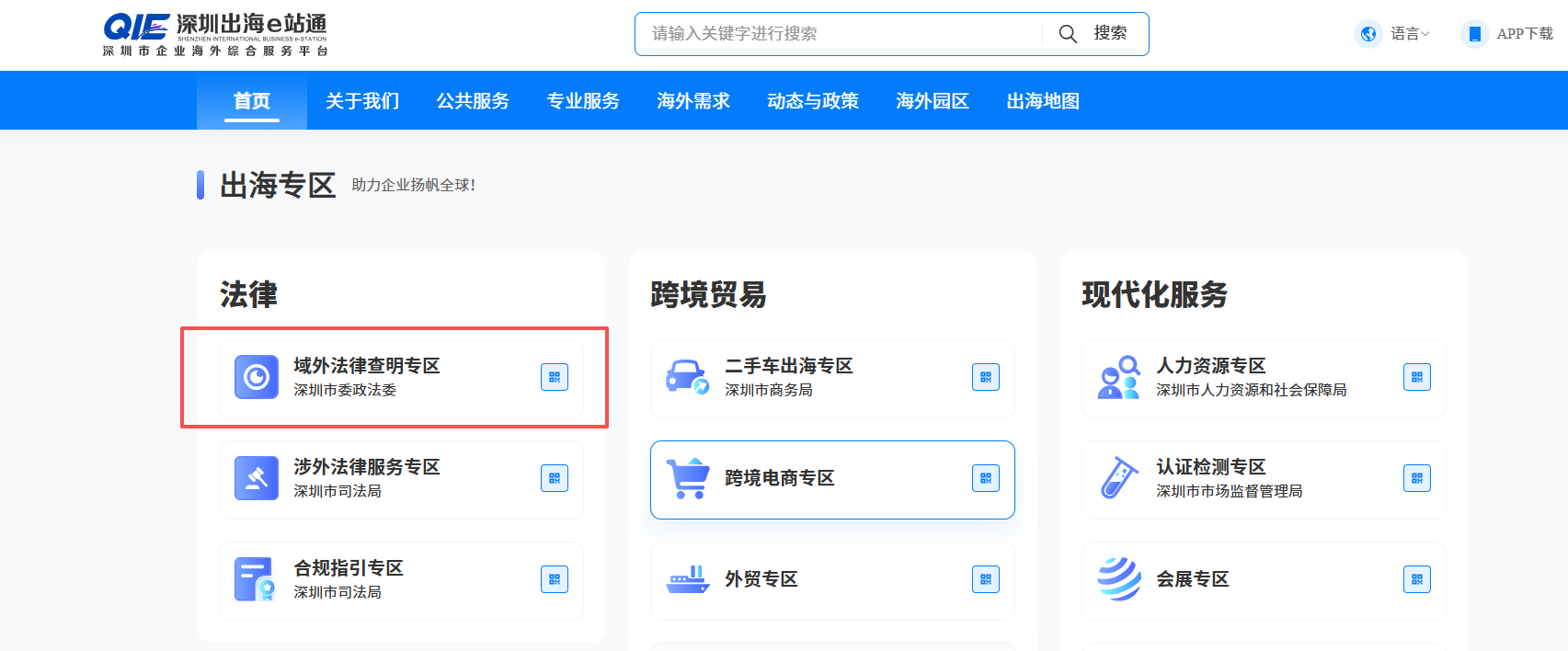The height and width of the screenshot is (651, 1568).
Task: Open QR code for 涉外法律服务专区
Action: pos(554,478)
